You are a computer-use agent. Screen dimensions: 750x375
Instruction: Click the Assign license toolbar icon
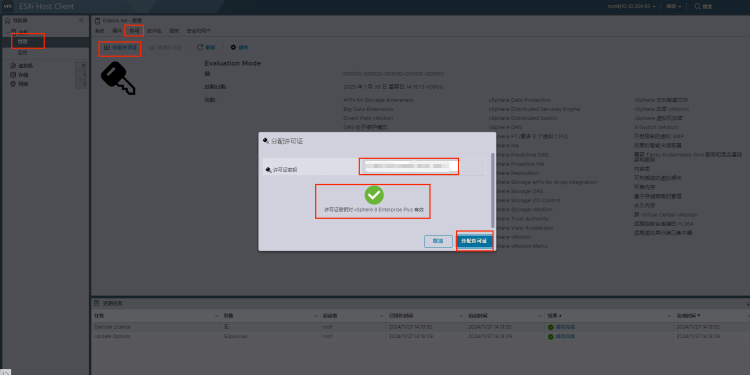pyautogui.click(x=106, y=47)
